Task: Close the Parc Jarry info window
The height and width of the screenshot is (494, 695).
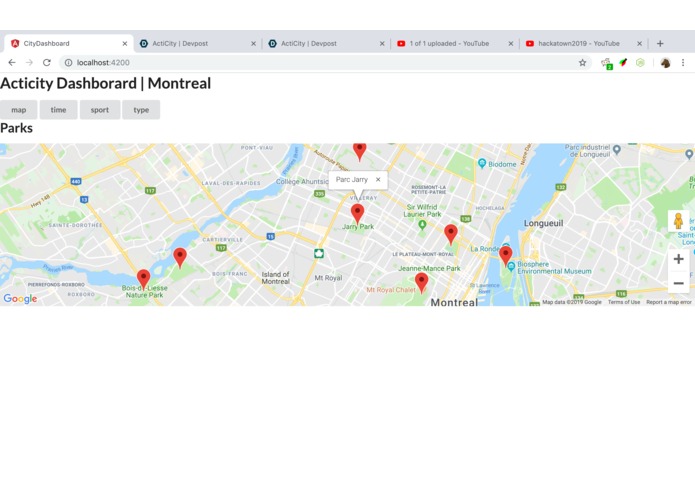Action: click(378, 179)
